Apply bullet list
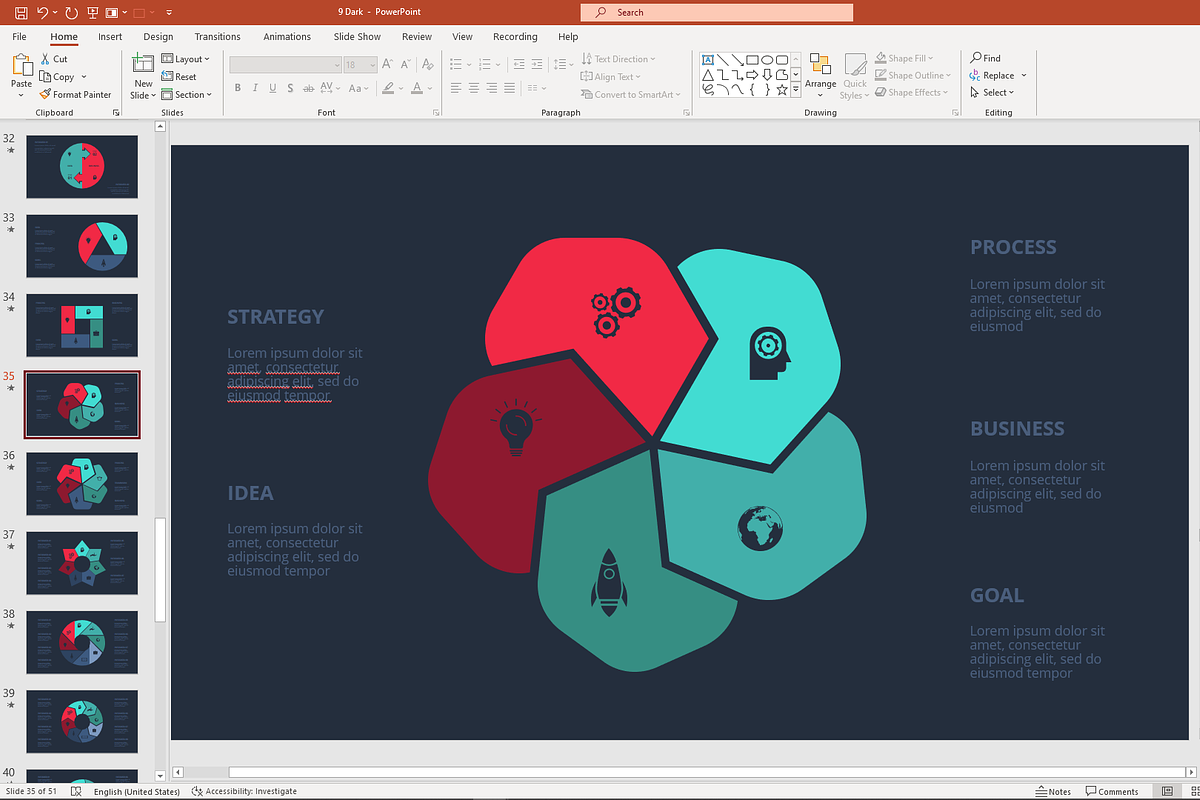 click(x=458, y=64)
